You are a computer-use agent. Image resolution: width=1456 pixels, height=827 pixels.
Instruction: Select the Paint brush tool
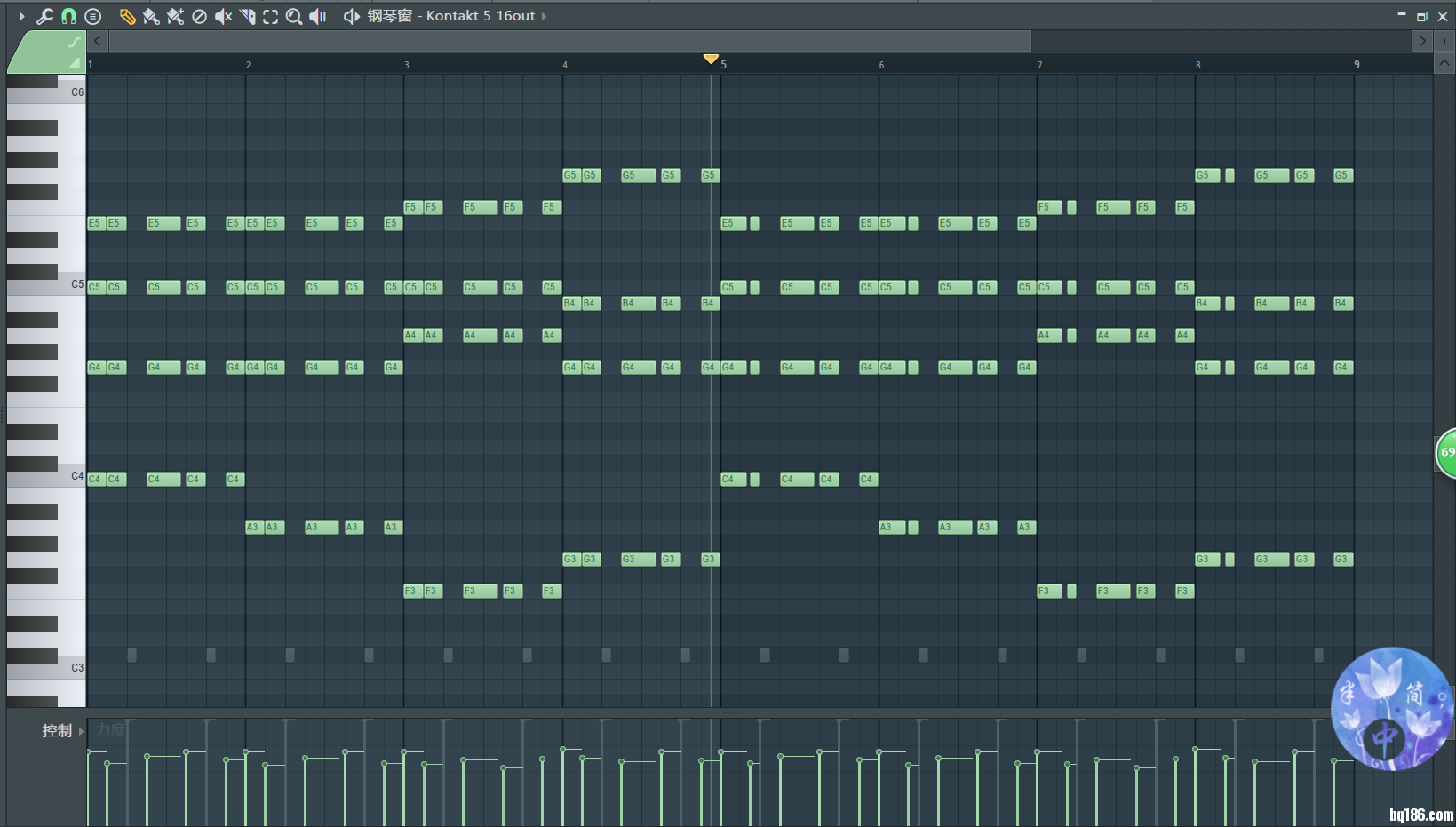151,16
